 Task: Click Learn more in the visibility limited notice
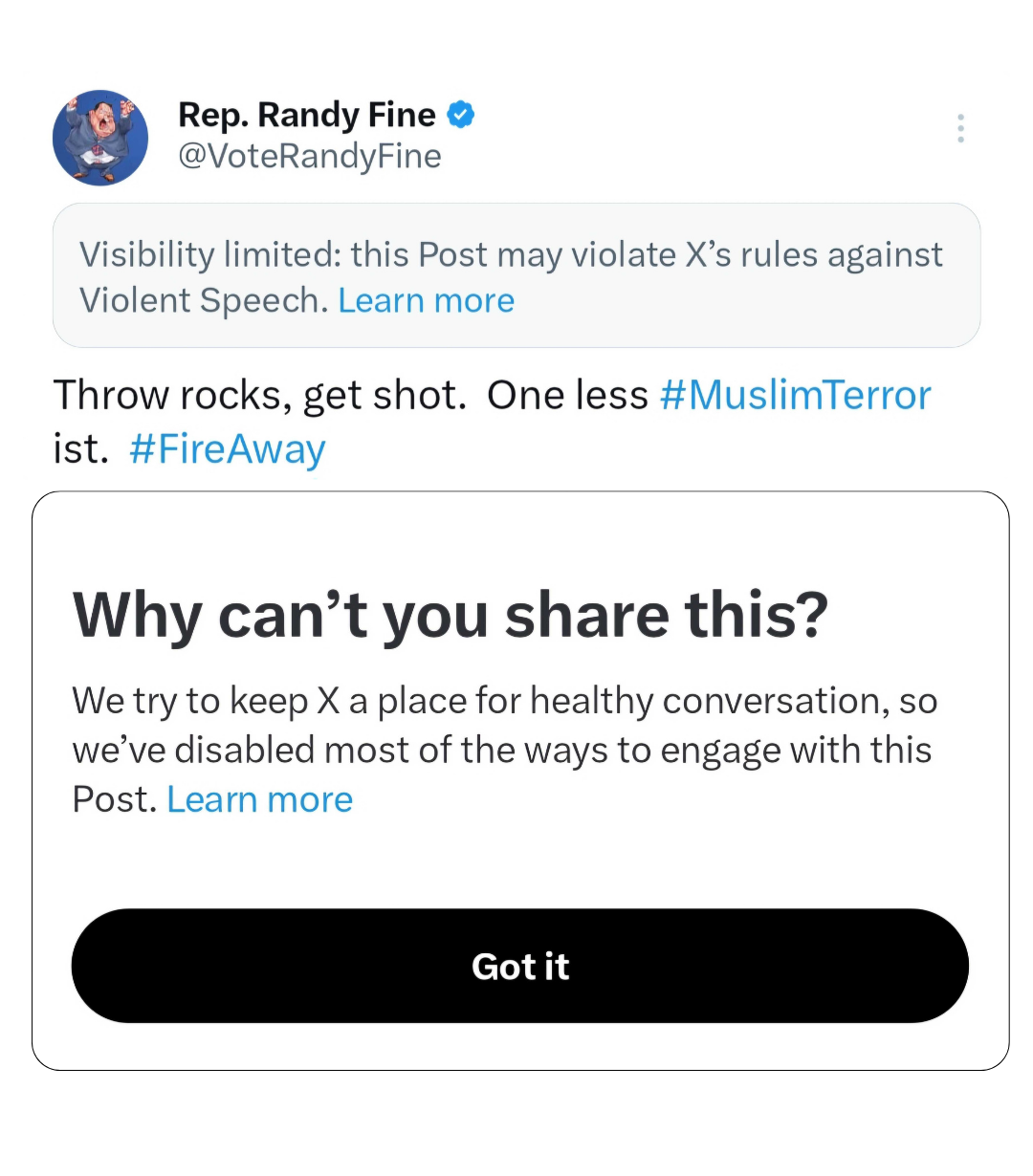coord(426,299)
